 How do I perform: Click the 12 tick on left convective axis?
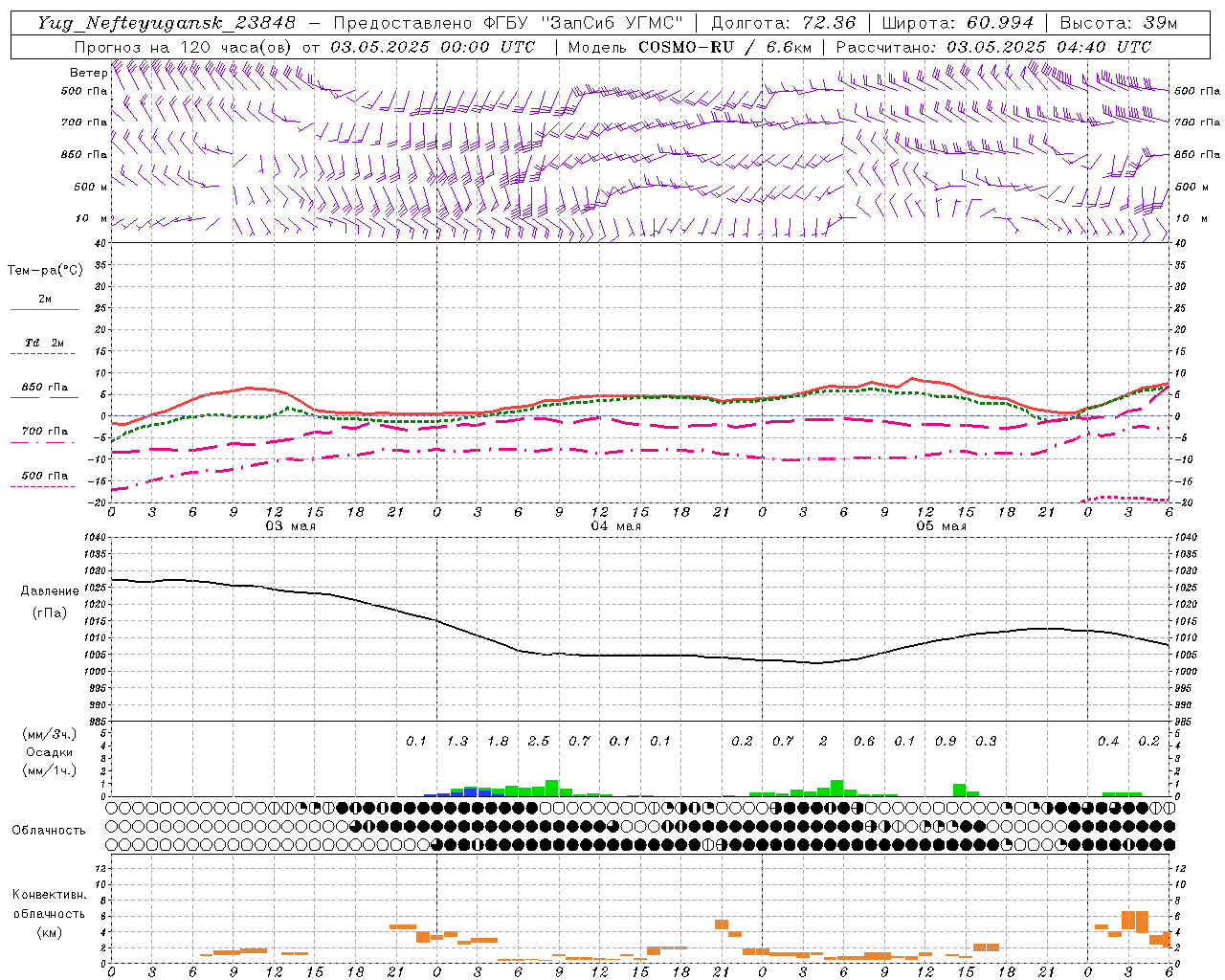[100, 868]
